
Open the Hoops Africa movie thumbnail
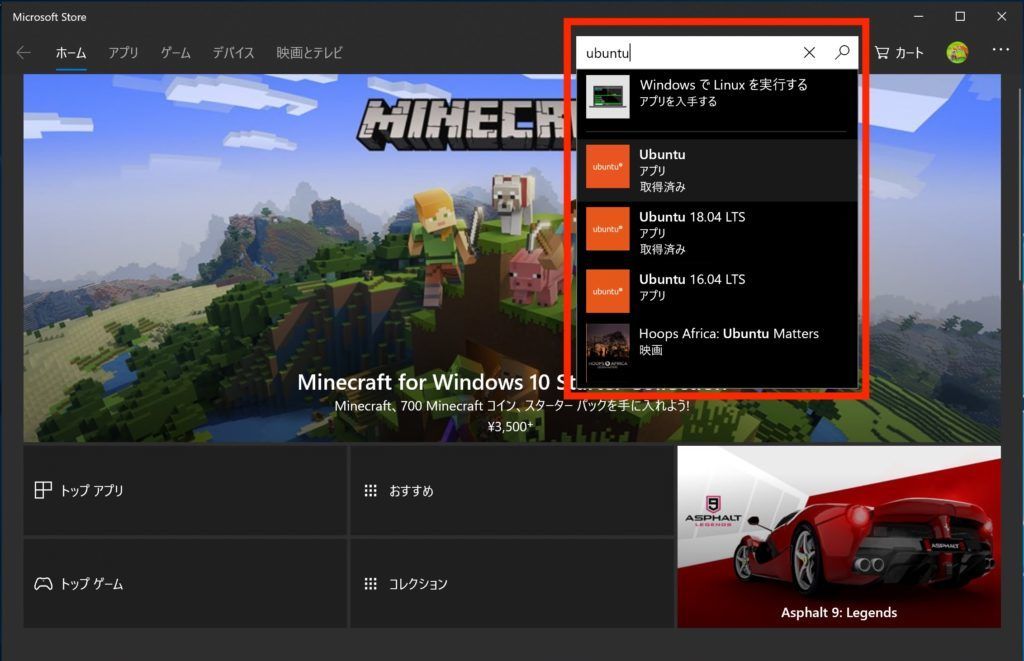607,346
